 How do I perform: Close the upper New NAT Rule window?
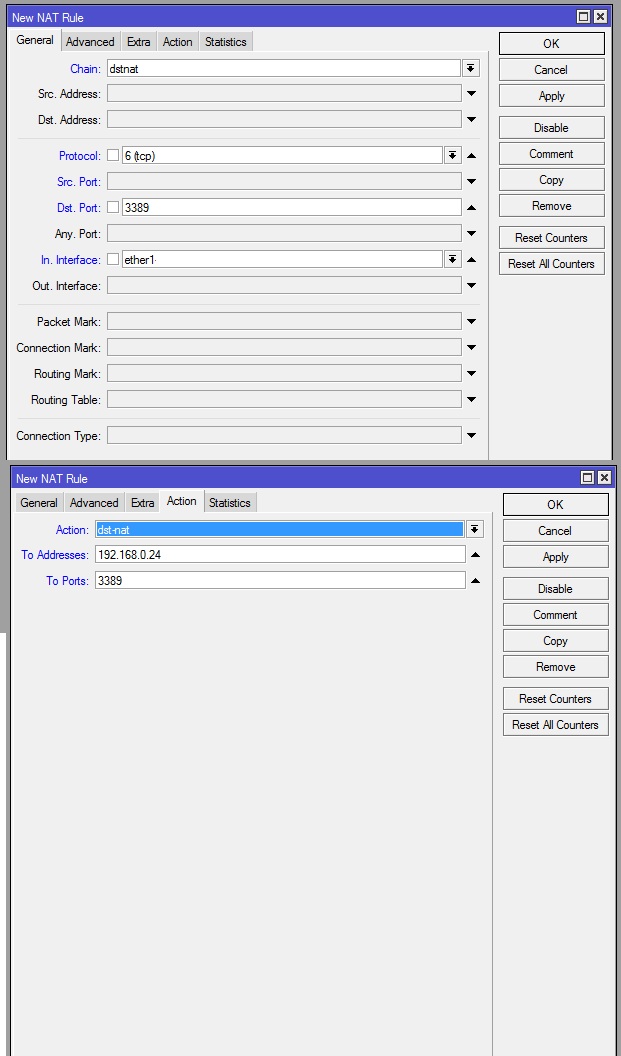click(x=600, y=17)
